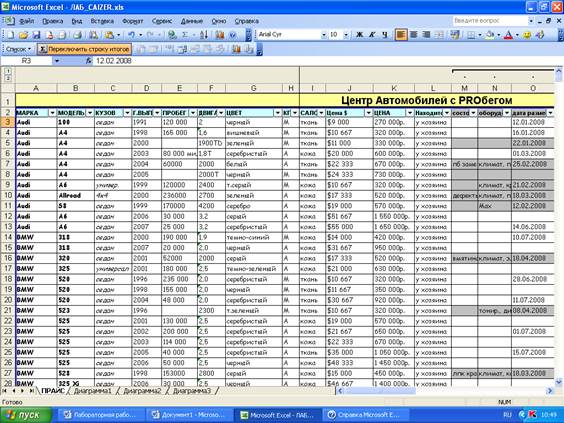Viewport: 564px width, 423px height.
Task: Open the Правка menu
Action: 53,21
